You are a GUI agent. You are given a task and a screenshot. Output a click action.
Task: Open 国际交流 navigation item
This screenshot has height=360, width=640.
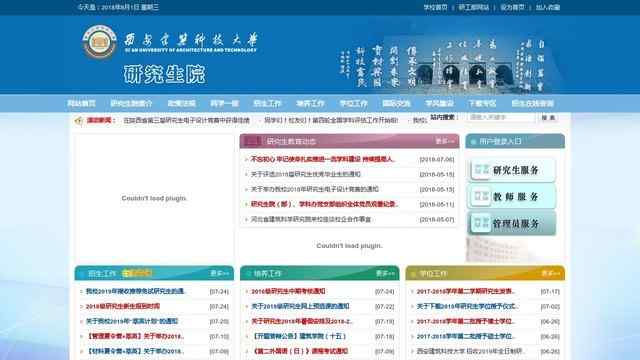396,104
